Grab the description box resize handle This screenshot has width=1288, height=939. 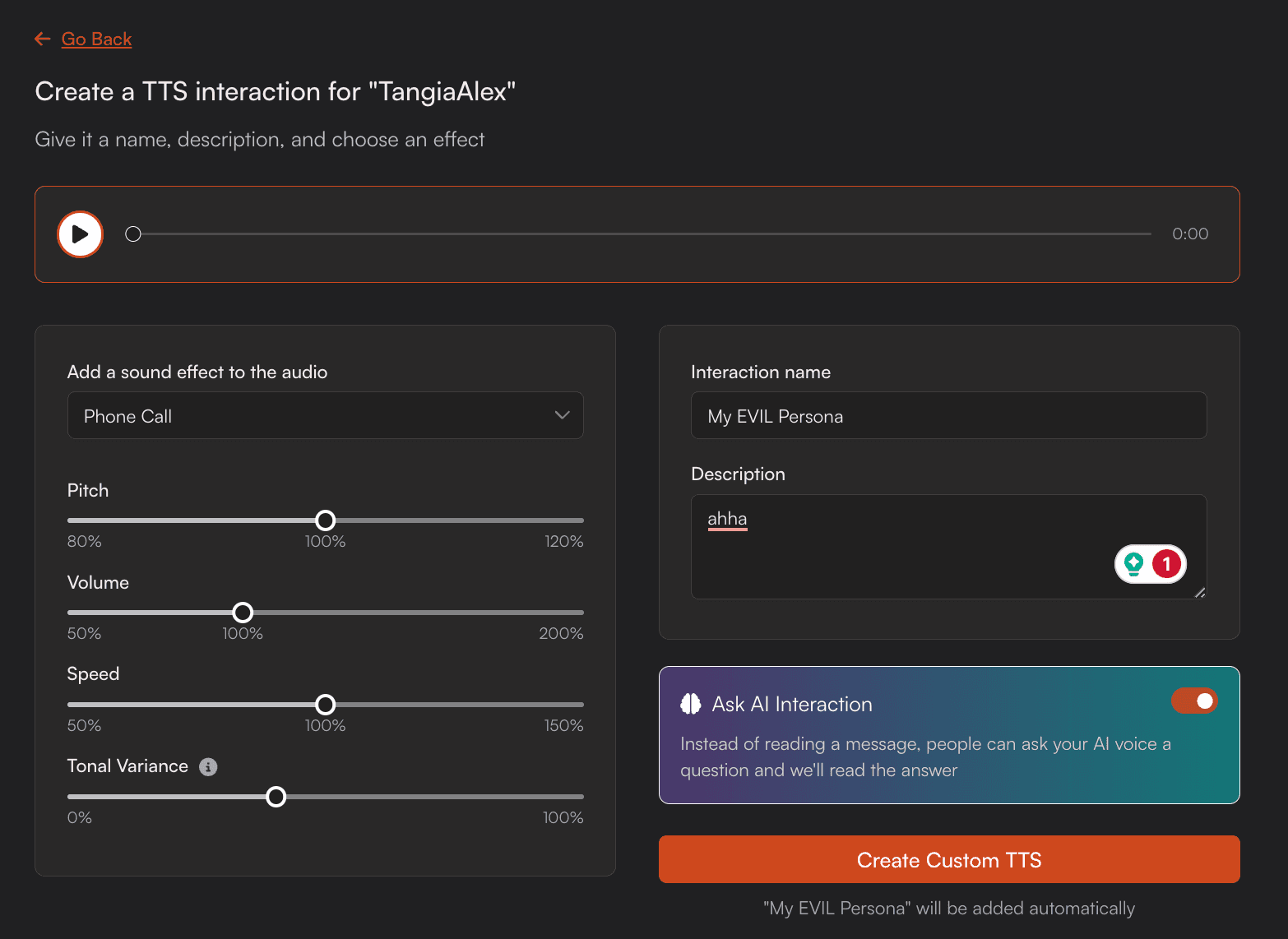tap(1200, 592)
